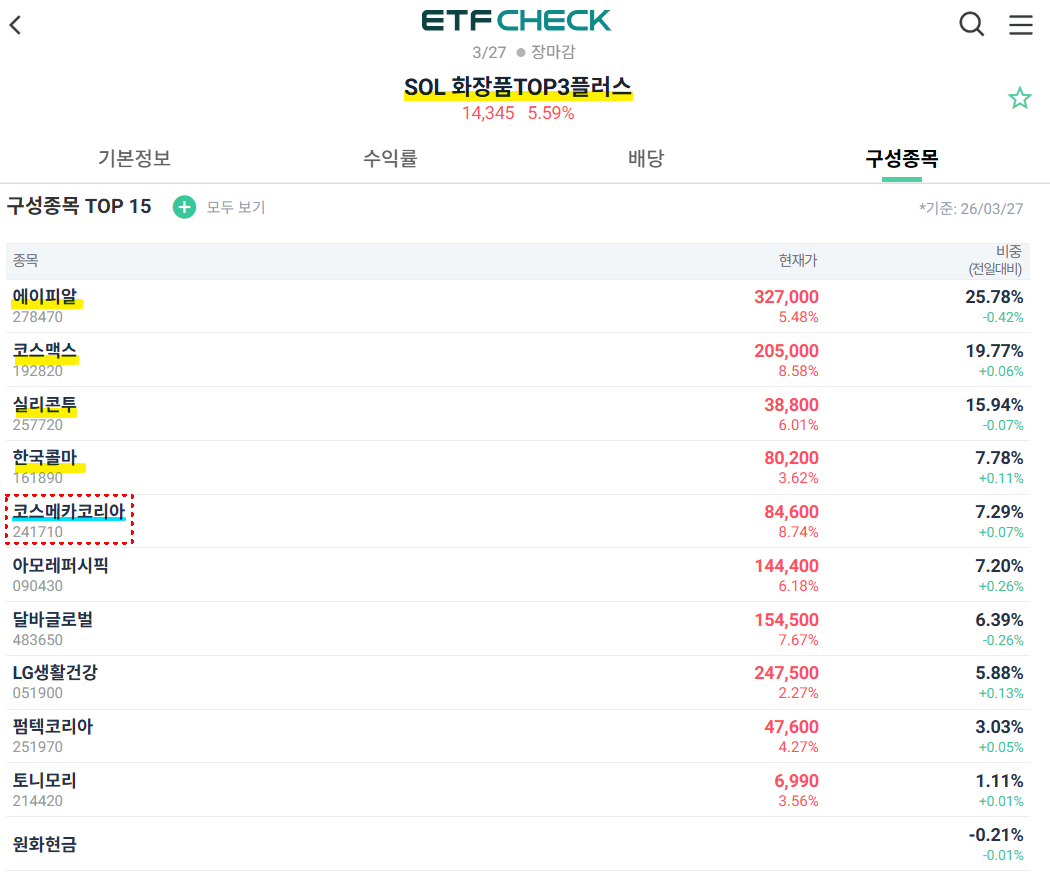
Task: Switch to the 기본정보 tab
Action: tap(134, 158)
